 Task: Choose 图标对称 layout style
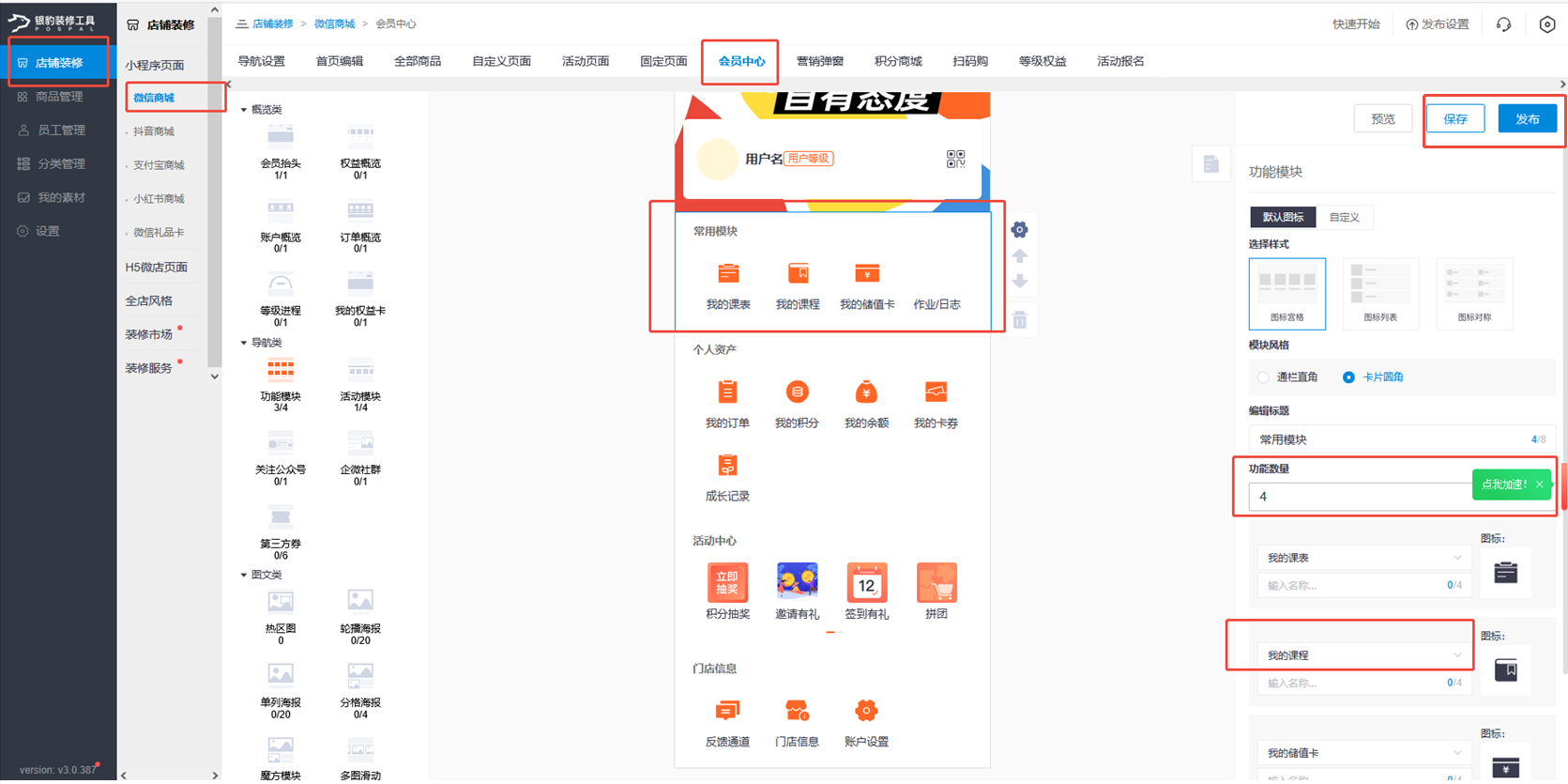[x=1474, y=293]
